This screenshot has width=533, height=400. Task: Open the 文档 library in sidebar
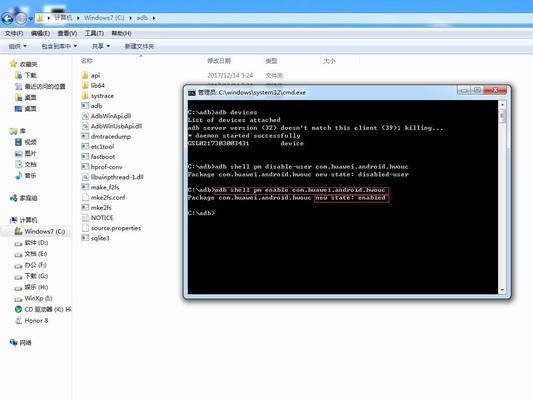26,164
